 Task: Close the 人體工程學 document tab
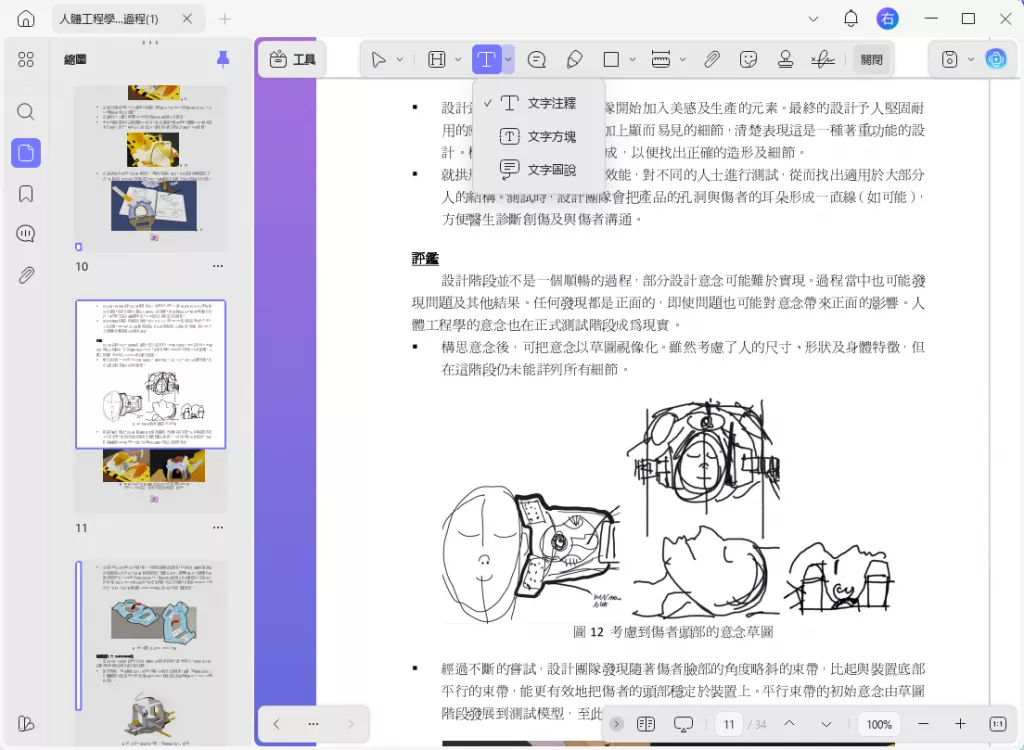[x=187, y=19]
